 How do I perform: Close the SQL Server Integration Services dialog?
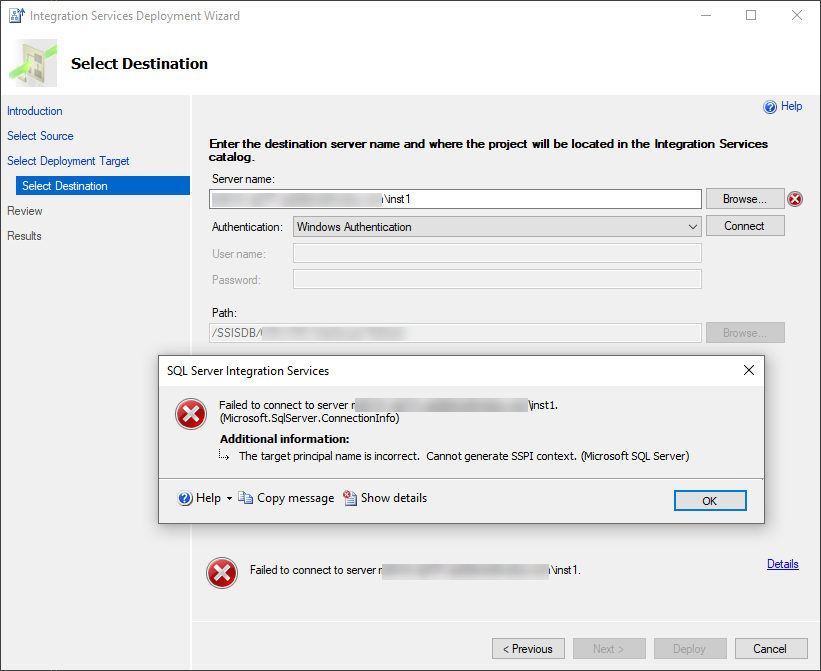pos(749,370)
